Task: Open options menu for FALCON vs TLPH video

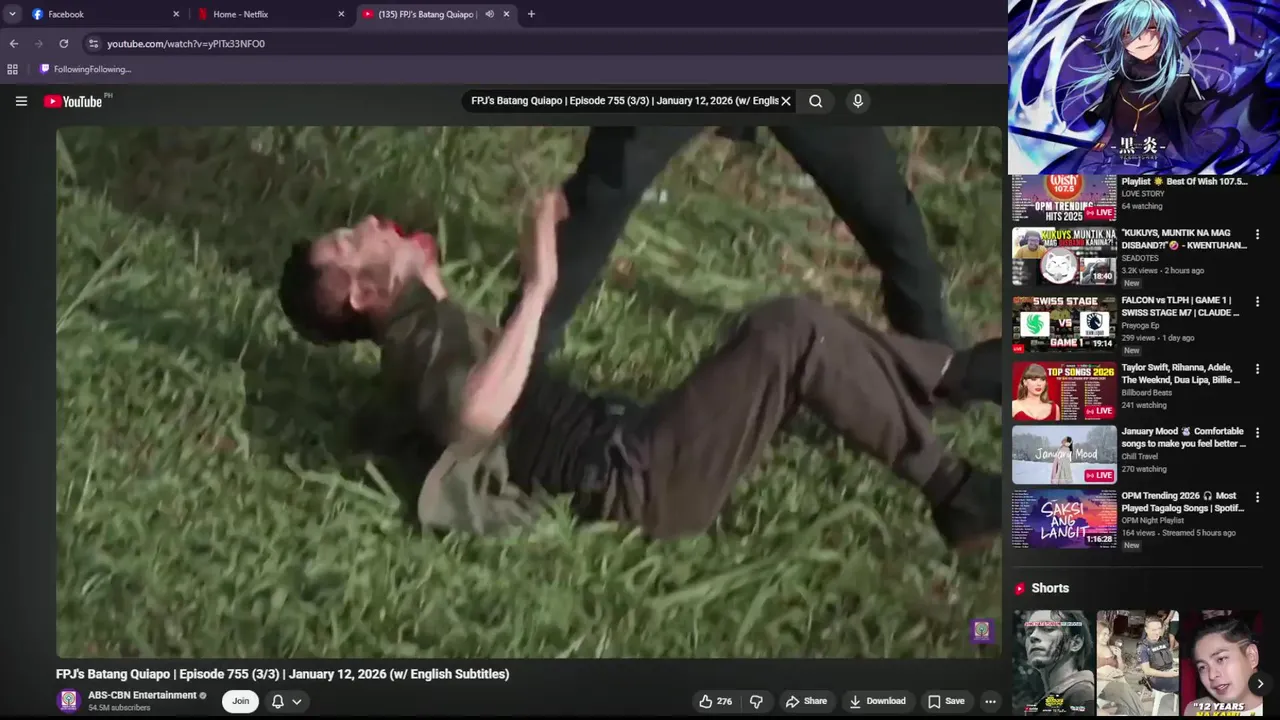Action: (x=1258, y=302)
